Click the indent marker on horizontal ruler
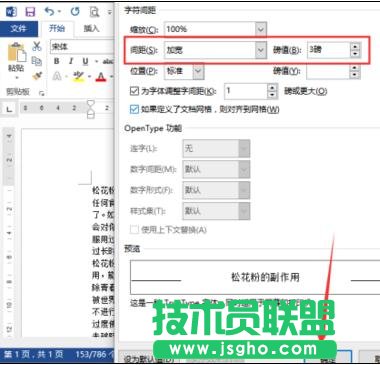Image resolution: width=380 pixels, height=365 pixels. [x=90, y=109]
